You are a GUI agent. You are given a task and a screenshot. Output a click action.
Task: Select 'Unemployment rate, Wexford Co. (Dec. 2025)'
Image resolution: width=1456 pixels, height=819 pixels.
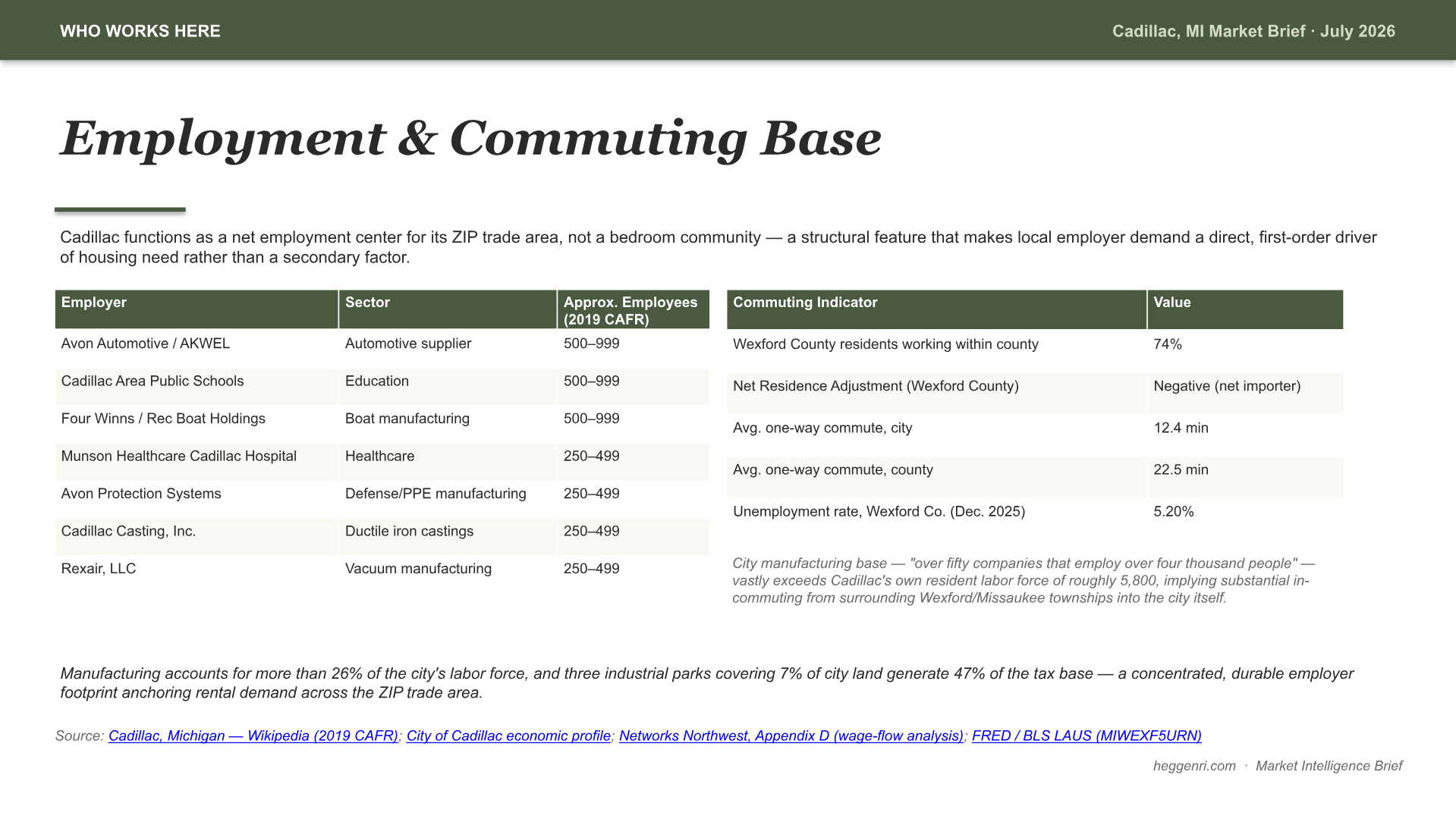click(936, 519)
